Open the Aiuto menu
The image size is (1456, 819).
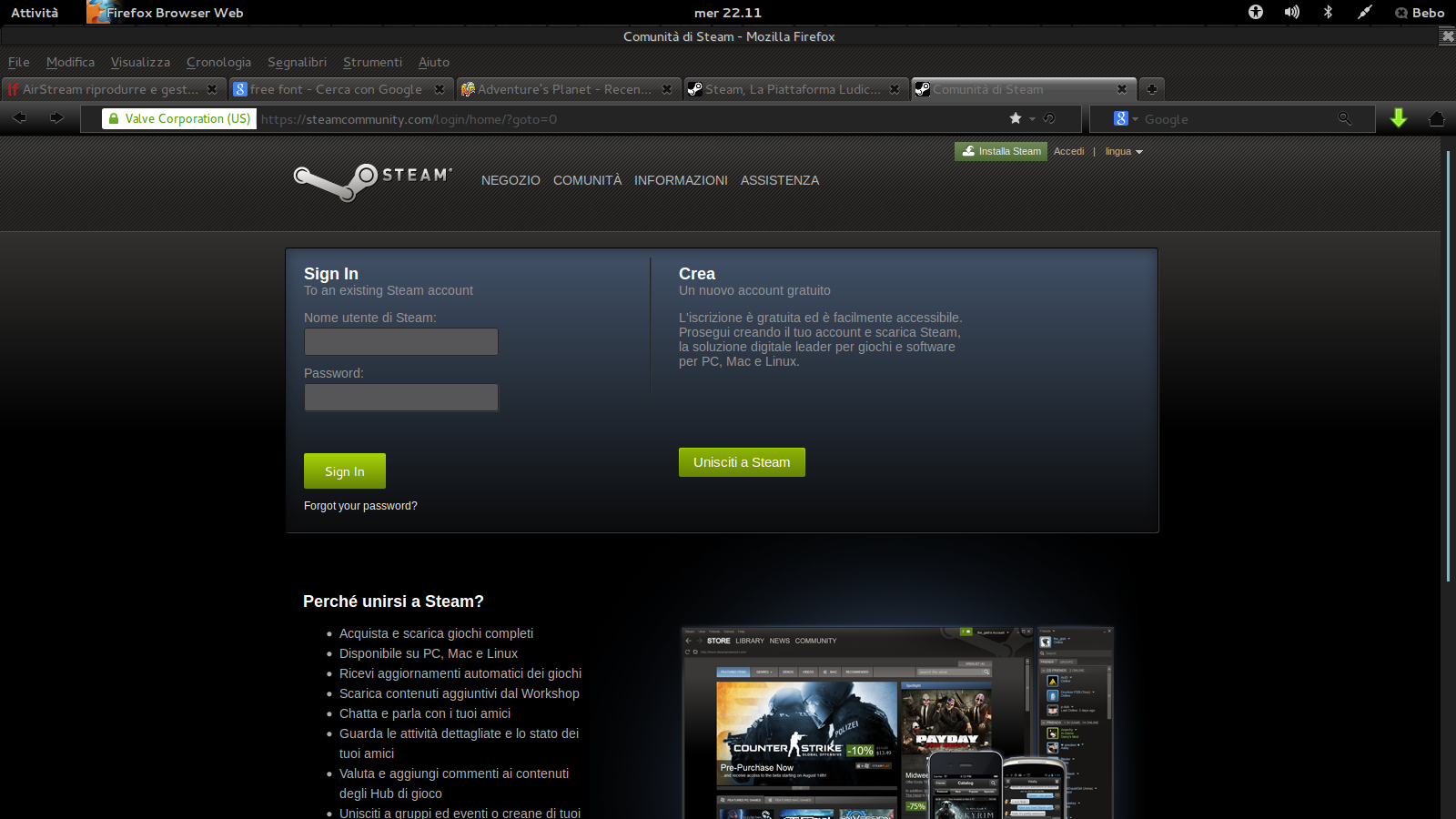[434, 62]
